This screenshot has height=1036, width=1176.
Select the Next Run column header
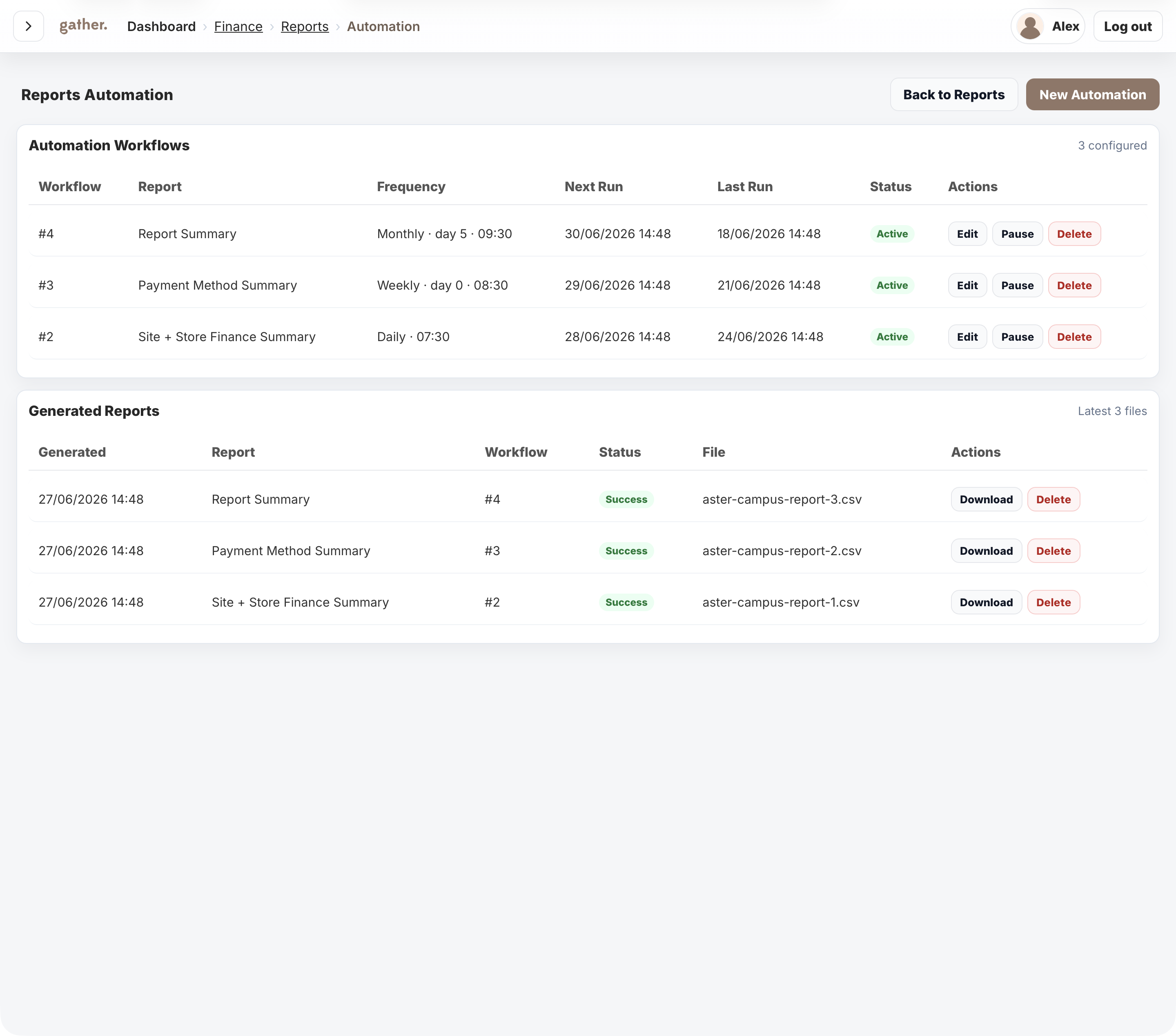pyautogui.click(x=593, y=186)
